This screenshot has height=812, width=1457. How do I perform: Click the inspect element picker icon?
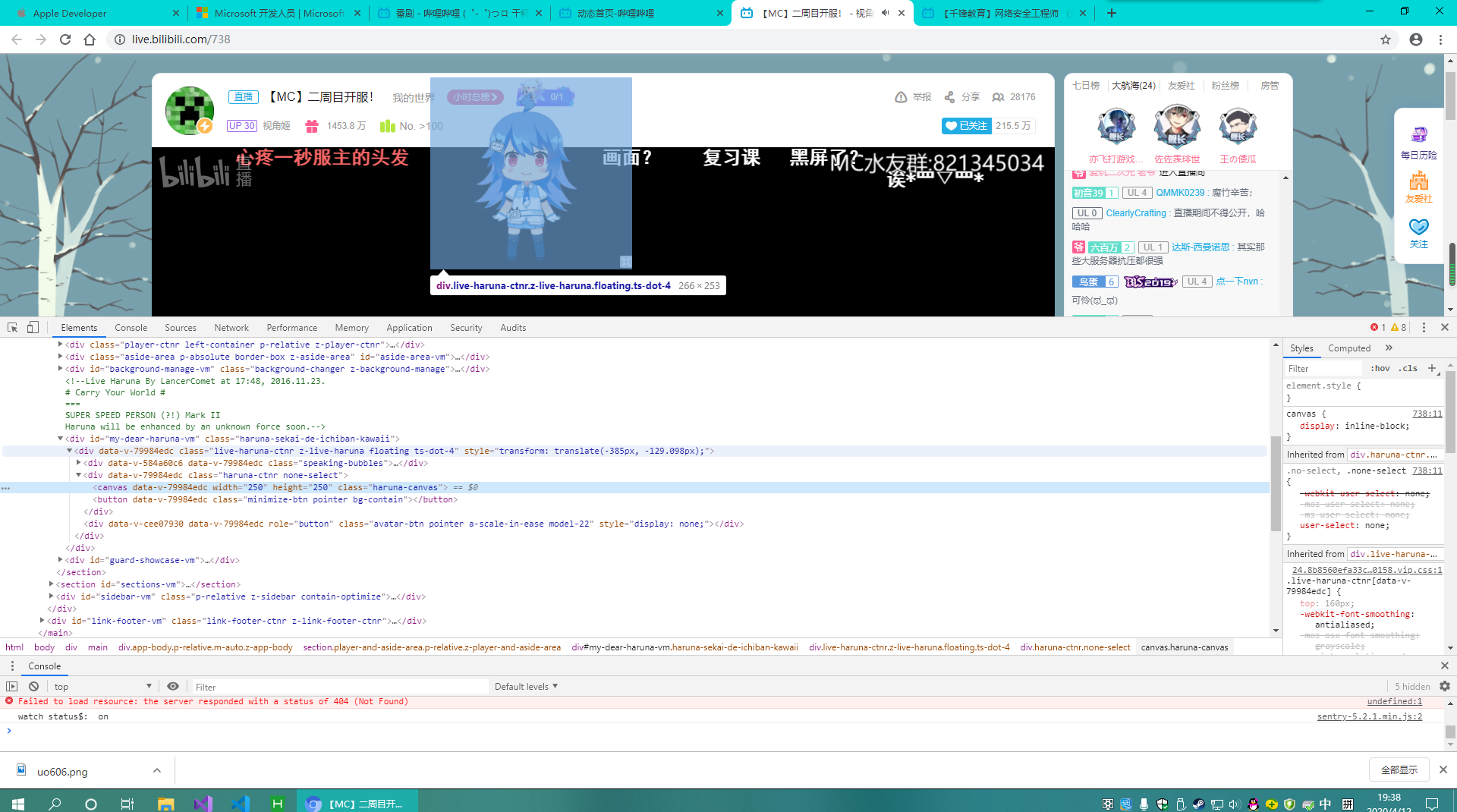click(12, 327)
